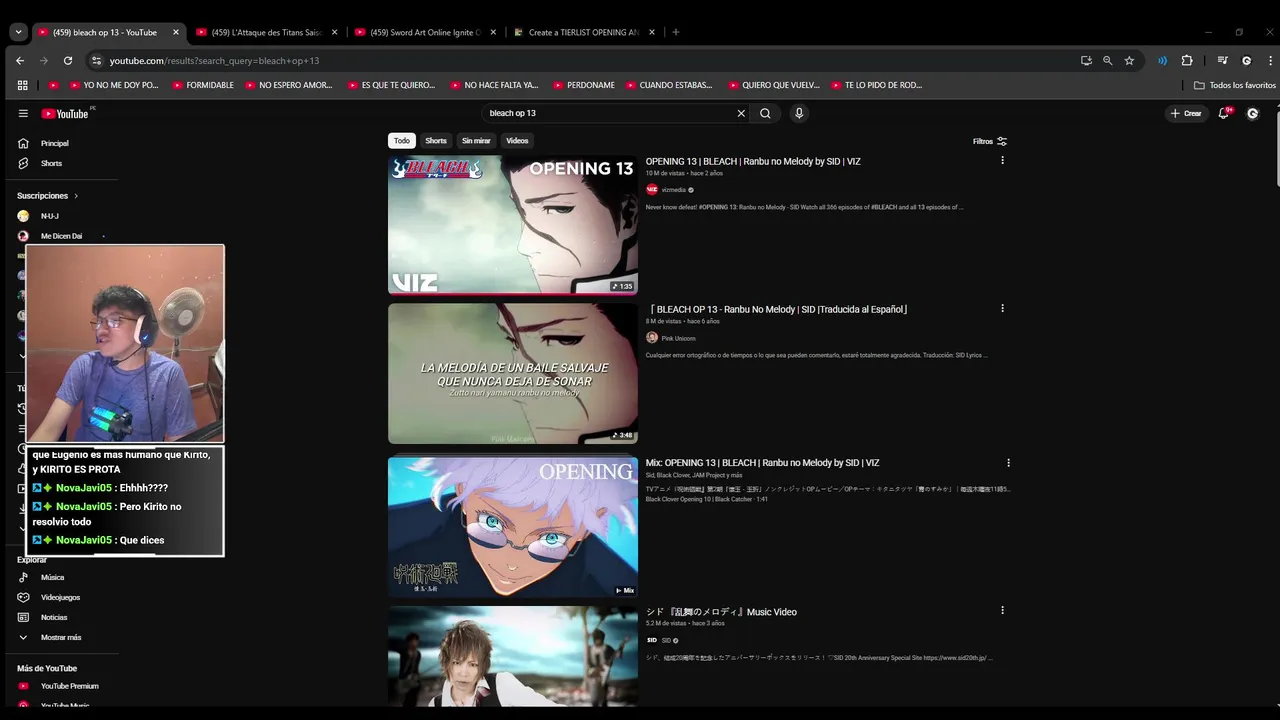The image size is (1280, 720).
Task: Open the OPENING Mix thumbnail
Action: coord(513,528)
